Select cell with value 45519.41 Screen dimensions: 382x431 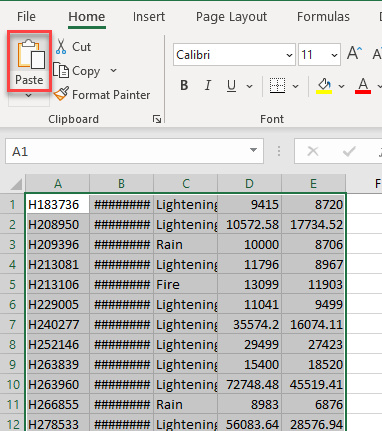click(313, 384)
